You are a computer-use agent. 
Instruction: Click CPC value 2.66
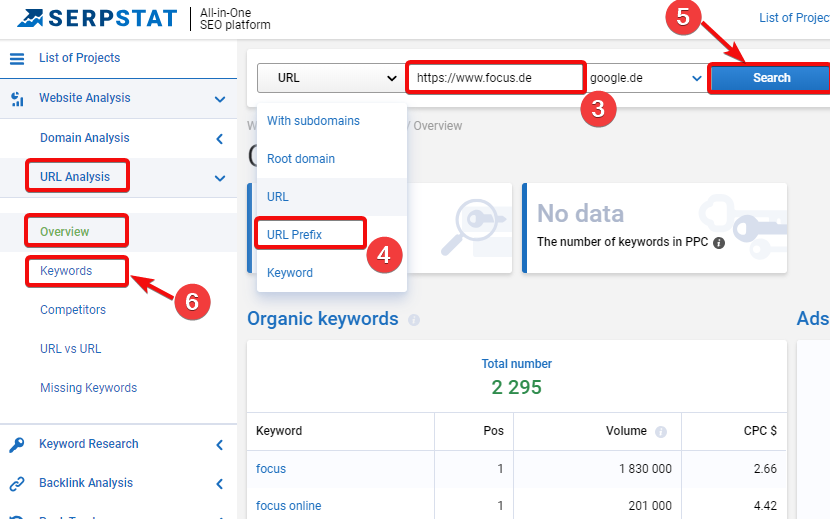coord(765,469)
